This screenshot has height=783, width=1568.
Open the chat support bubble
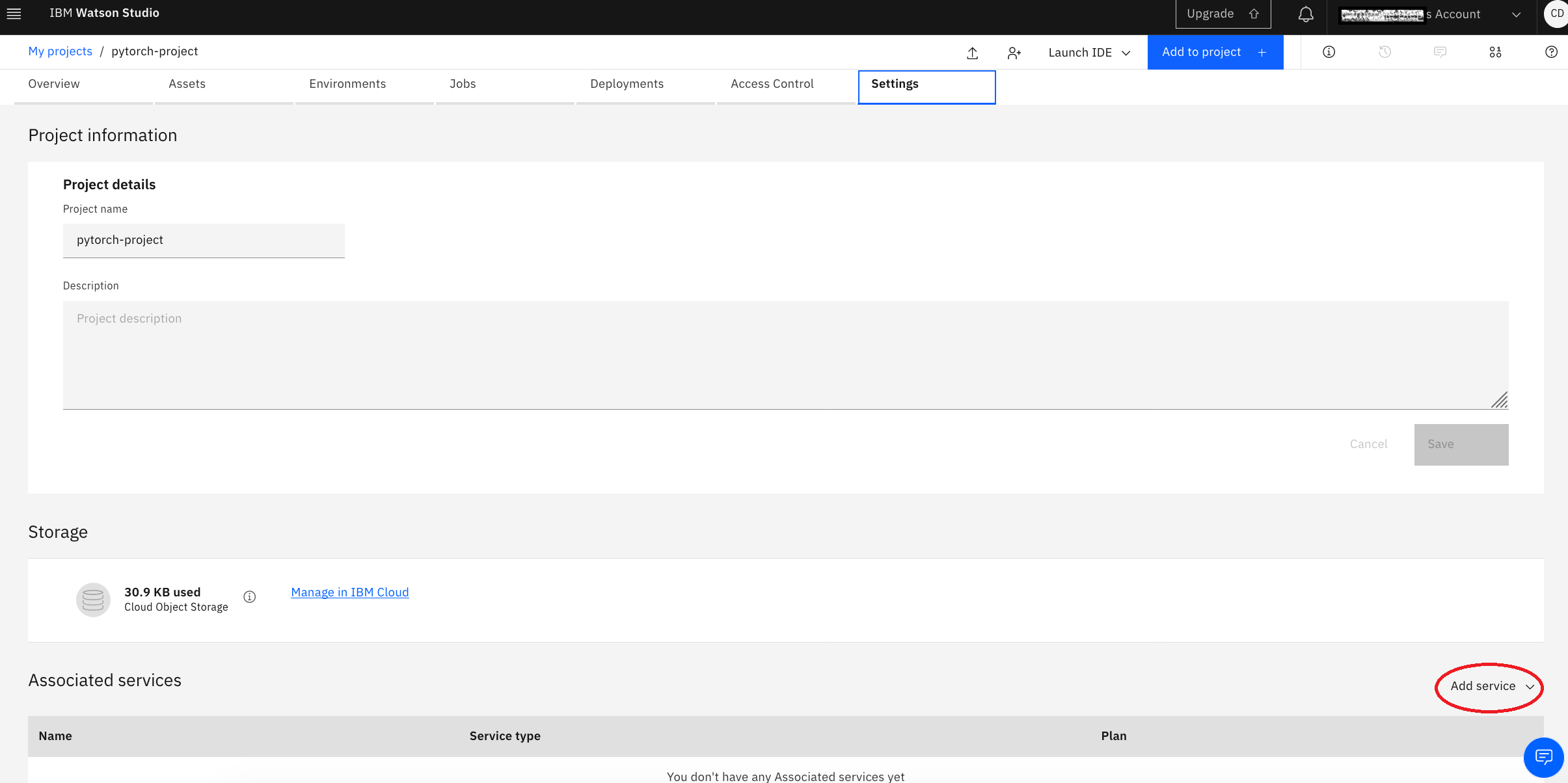(1543, 757)
